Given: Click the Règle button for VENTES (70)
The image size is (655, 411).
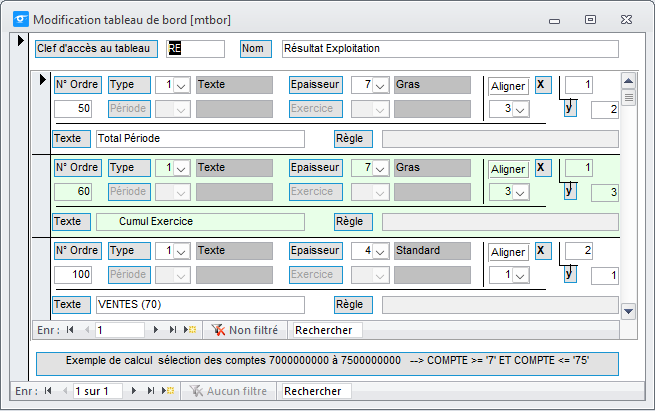Looking at the screenshot, I should [x=353, y=304].
